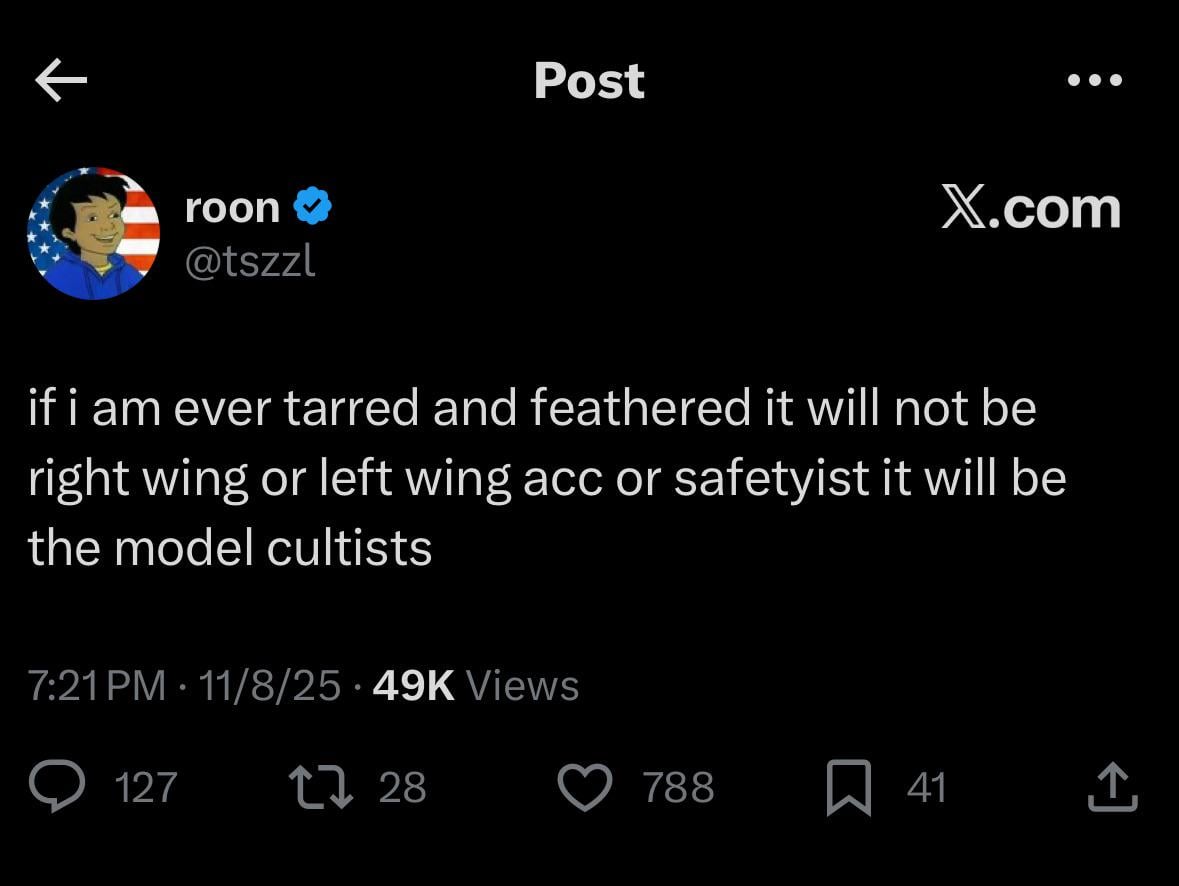Click the 127 replies count

point(146,788)
